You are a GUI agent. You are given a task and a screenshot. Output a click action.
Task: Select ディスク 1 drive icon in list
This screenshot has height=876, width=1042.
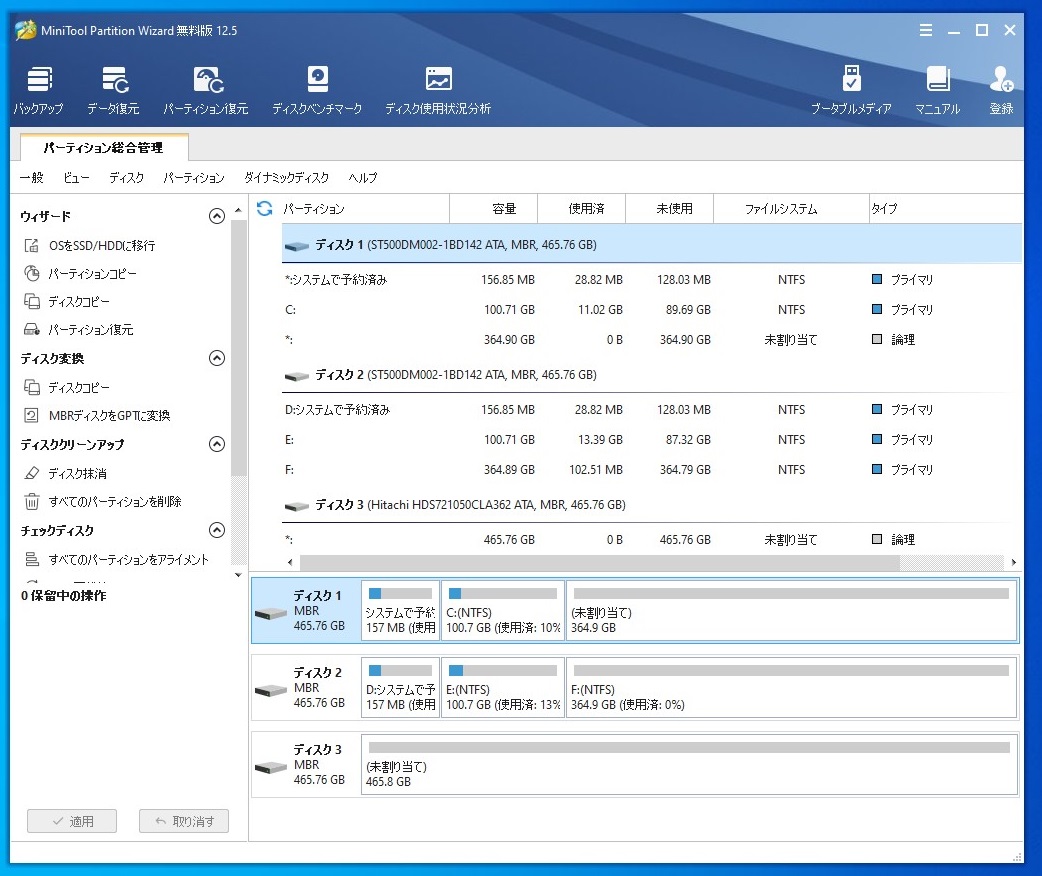296,246
